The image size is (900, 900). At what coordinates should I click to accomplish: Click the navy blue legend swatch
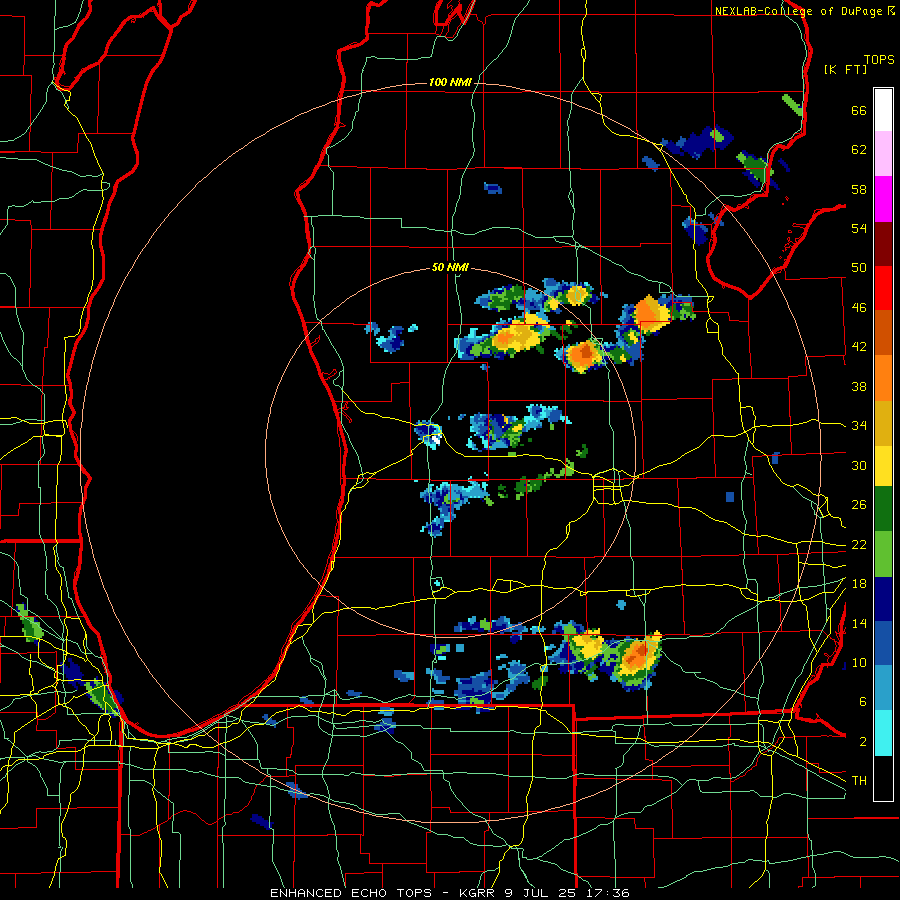[883, 599]
